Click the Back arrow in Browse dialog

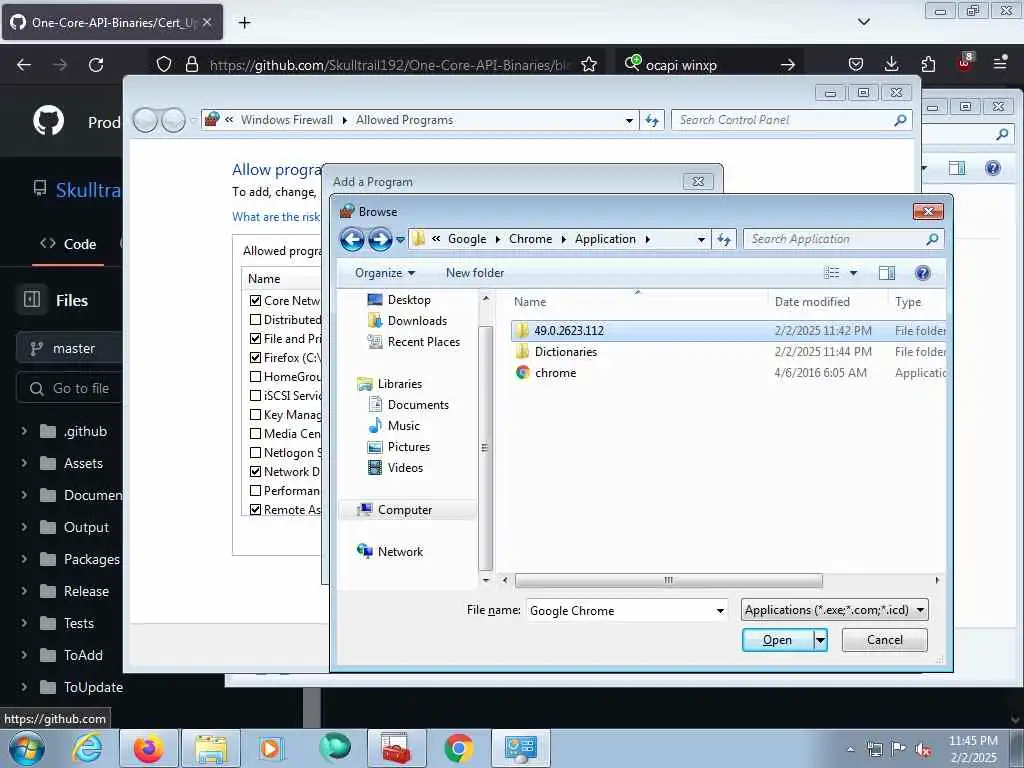[x=352, y=240]
